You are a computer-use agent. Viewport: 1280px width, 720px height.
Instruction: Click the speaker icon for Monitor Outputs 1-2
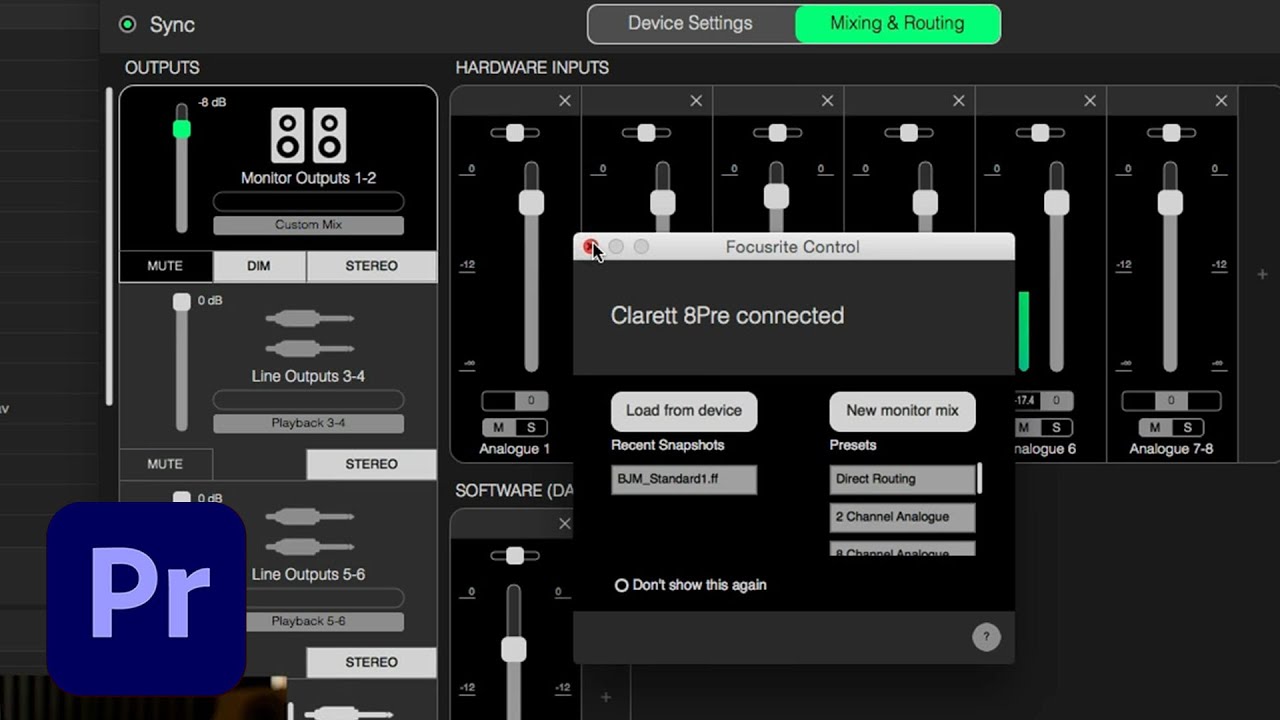click(x=308, y=135)
